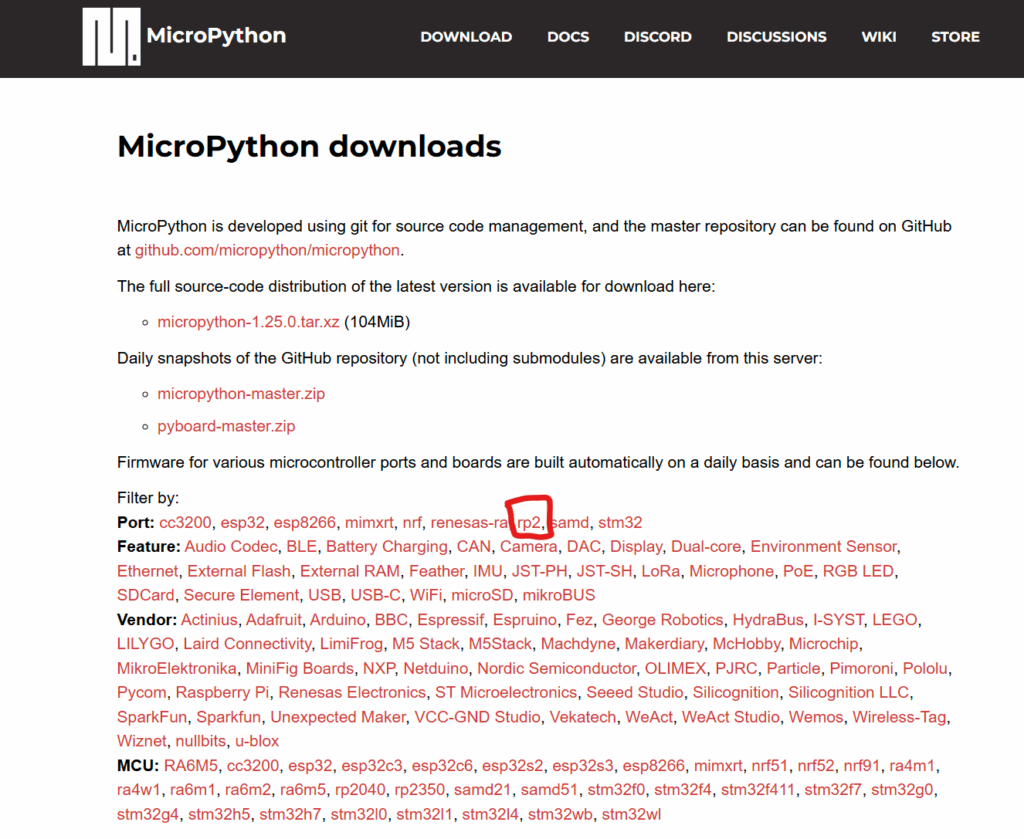The image size is (1024, 839).
Task: Filter by port stm32
Action: pos(620,522)
